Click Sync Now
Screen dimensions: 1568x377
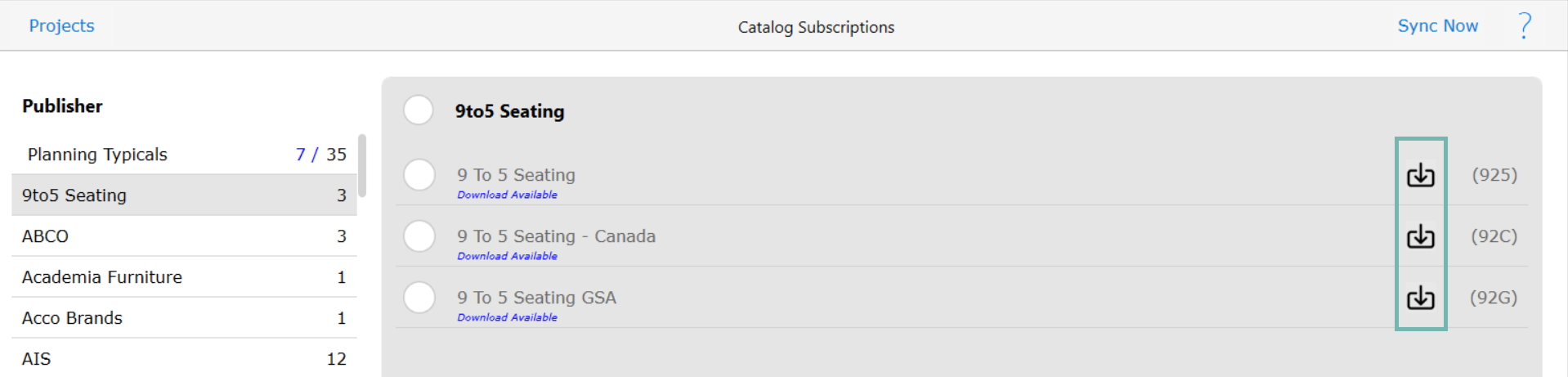[x=1437, y=25]
